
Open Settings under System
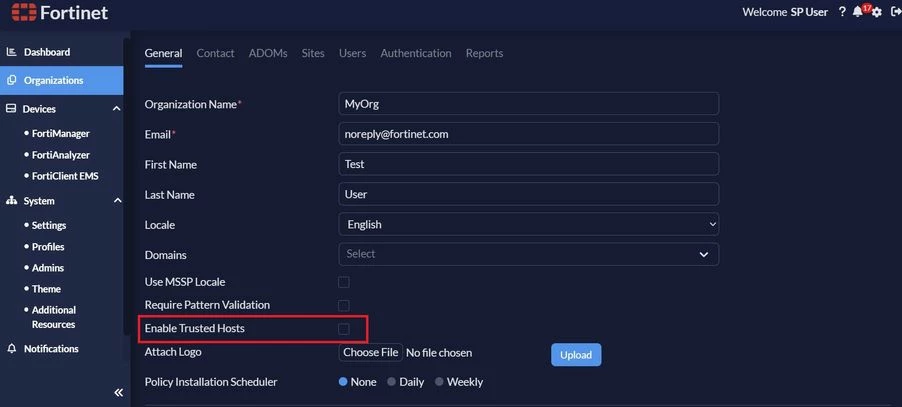point(49,225)
